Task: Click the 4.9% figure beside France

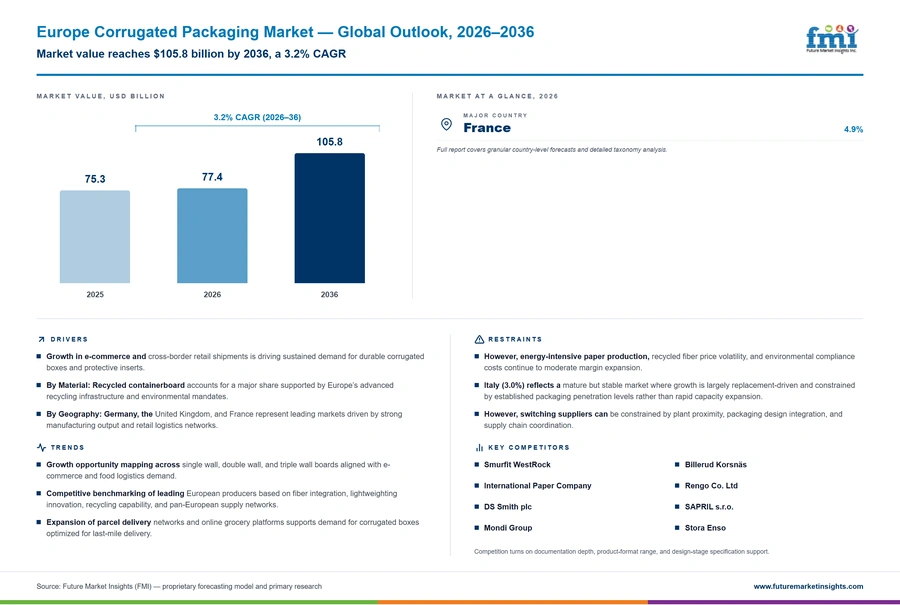Action: pos(853,129)
